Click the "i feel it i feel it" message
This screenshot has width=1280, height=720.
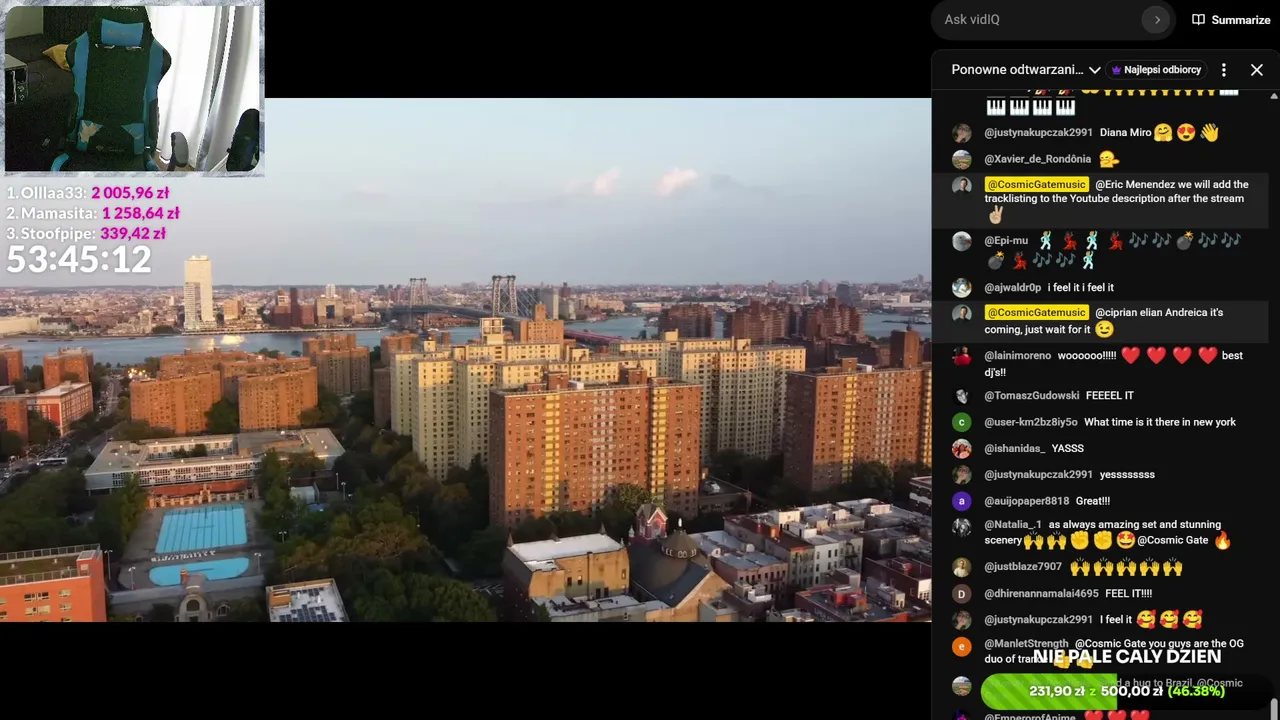tap(1081, 288)
